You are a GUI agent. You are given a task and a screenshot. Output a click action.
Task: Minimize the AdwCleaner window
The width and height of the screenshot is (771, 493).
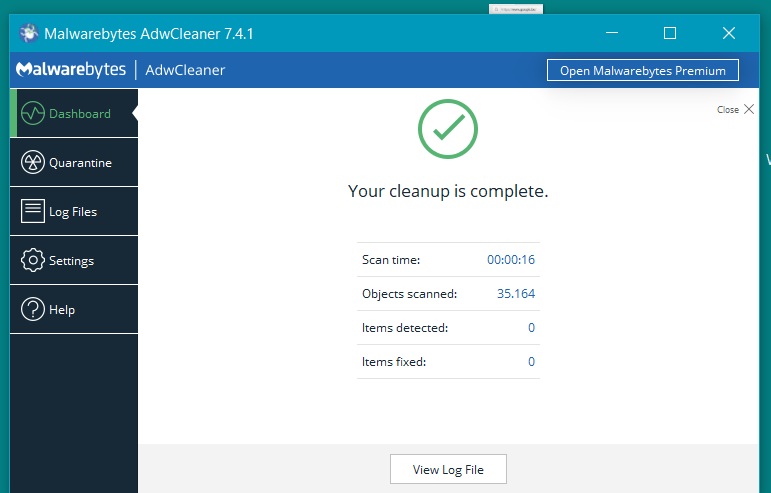[611, 33]
